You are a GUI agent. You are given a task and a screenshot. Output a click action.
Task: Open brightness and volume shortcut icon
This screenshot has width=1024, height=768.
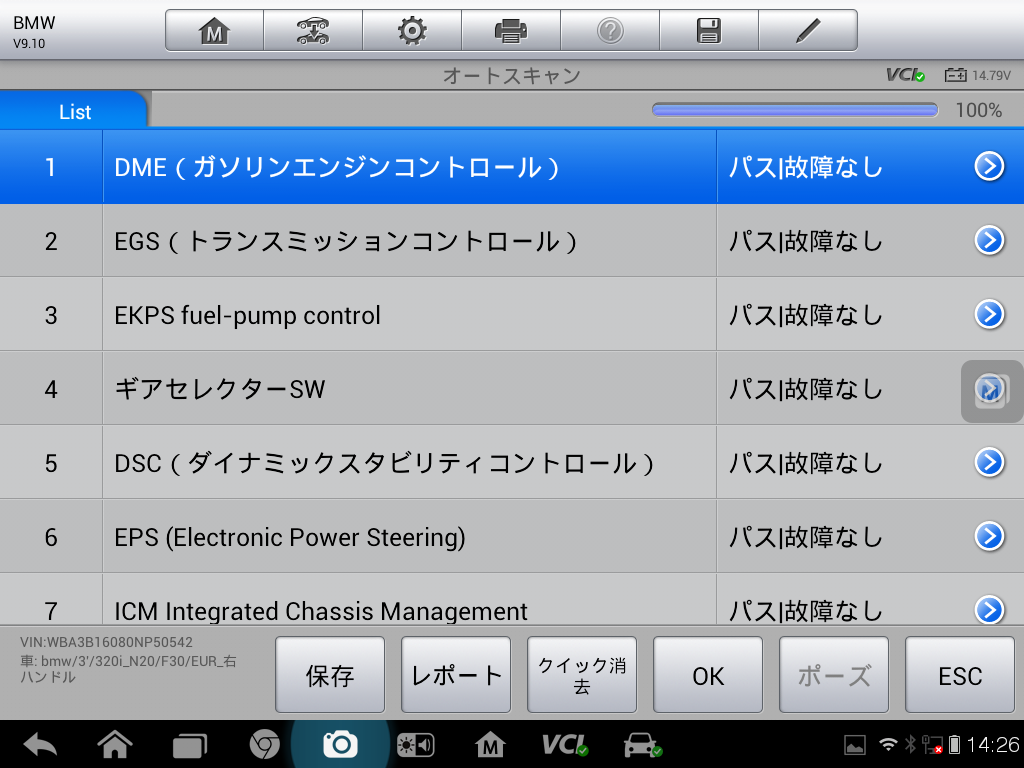415,745
